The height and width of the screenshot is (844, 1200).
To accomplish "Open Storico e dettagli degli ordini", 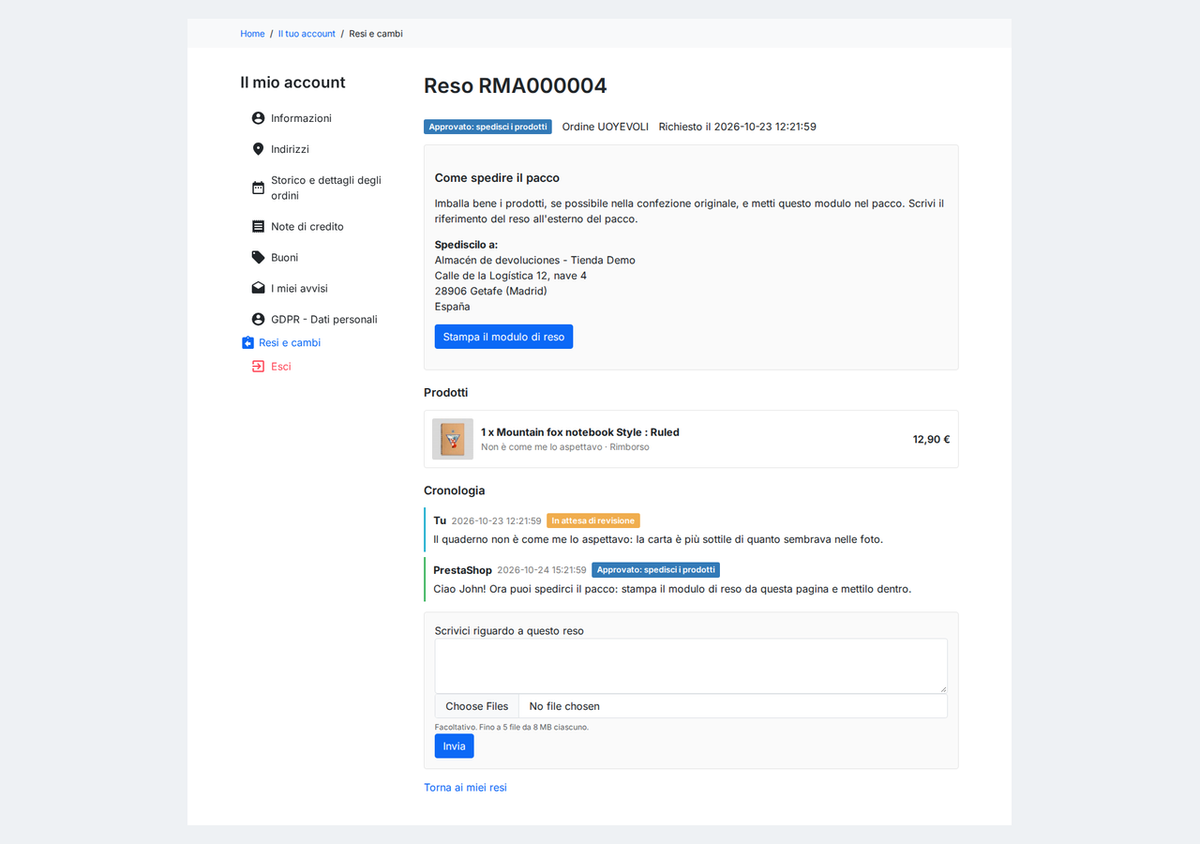I will coord(326,188).
